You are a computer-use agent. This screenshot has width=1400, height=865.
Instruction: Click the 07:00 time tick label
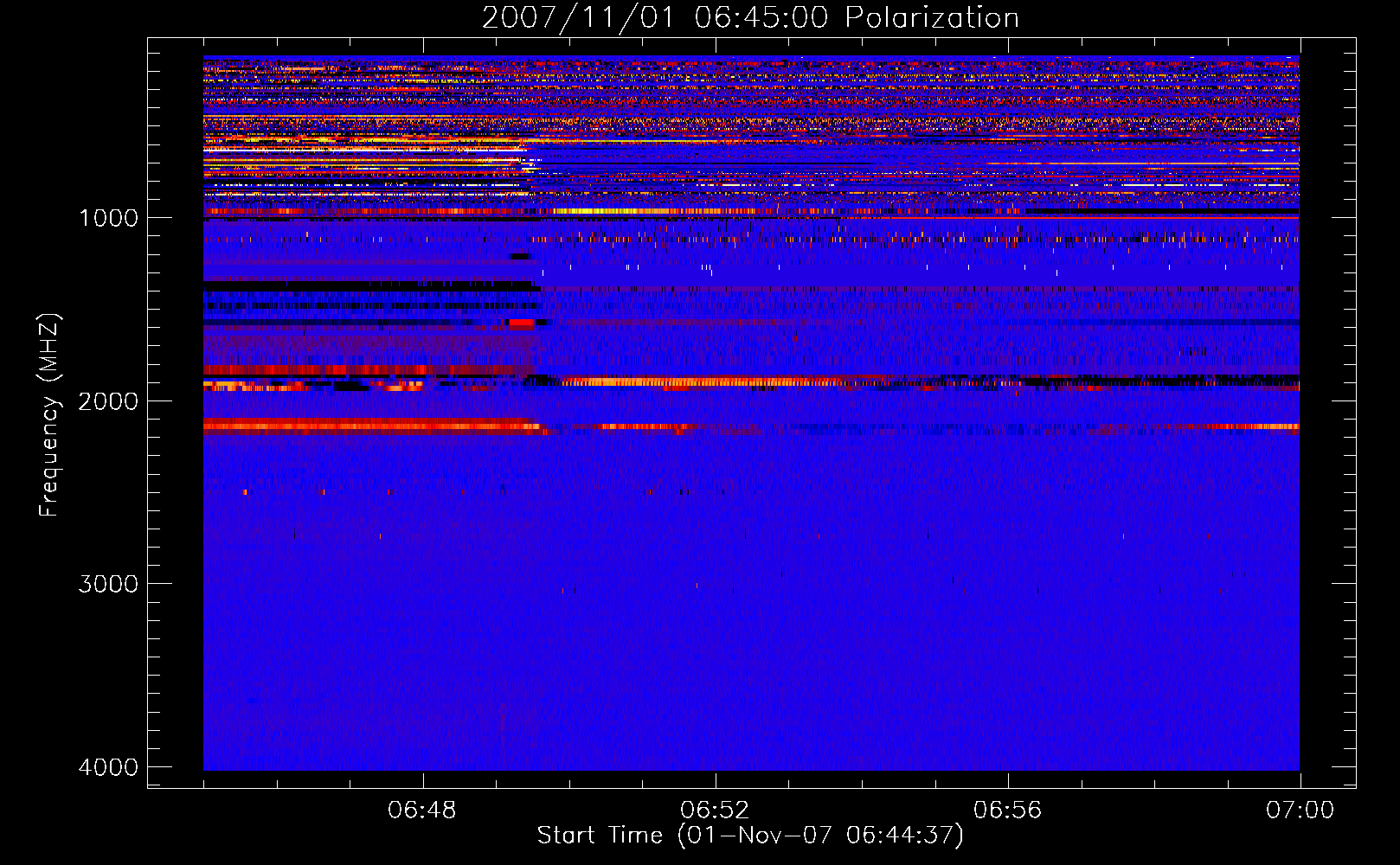pos(1300,811)
